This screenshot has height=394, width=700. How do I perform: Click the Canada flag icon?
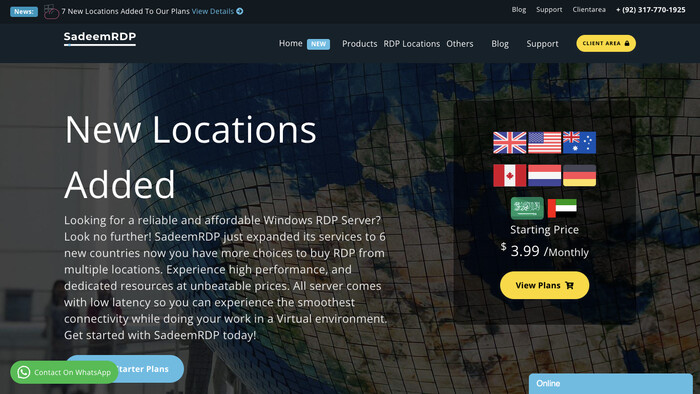click(x=509, y=176)
